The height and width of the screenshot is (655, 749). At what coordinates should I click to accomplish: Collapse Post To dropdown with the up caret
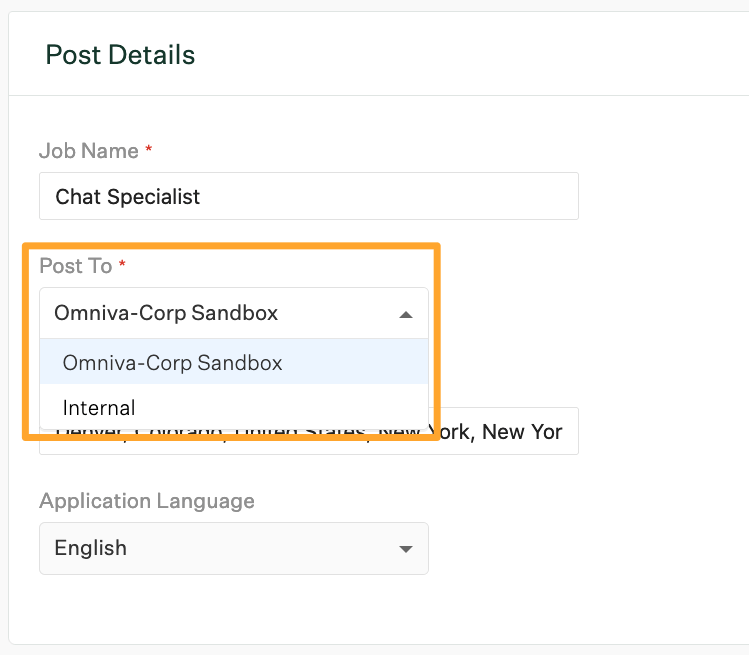(405, 314)
